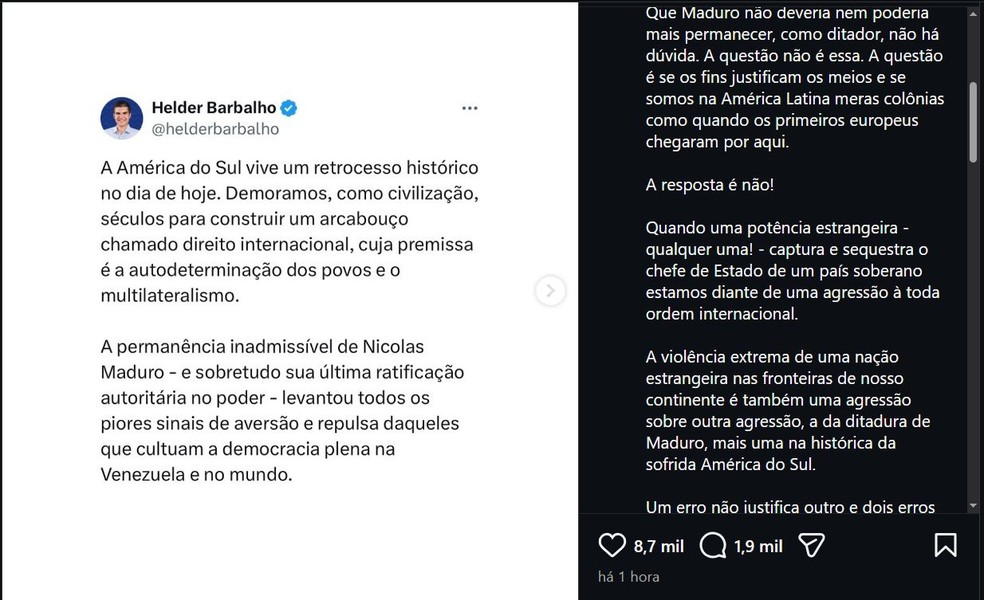Share the post with the paper plane icon
The height and width of the screenshot is (600, 984).
[x=812, y=545]
